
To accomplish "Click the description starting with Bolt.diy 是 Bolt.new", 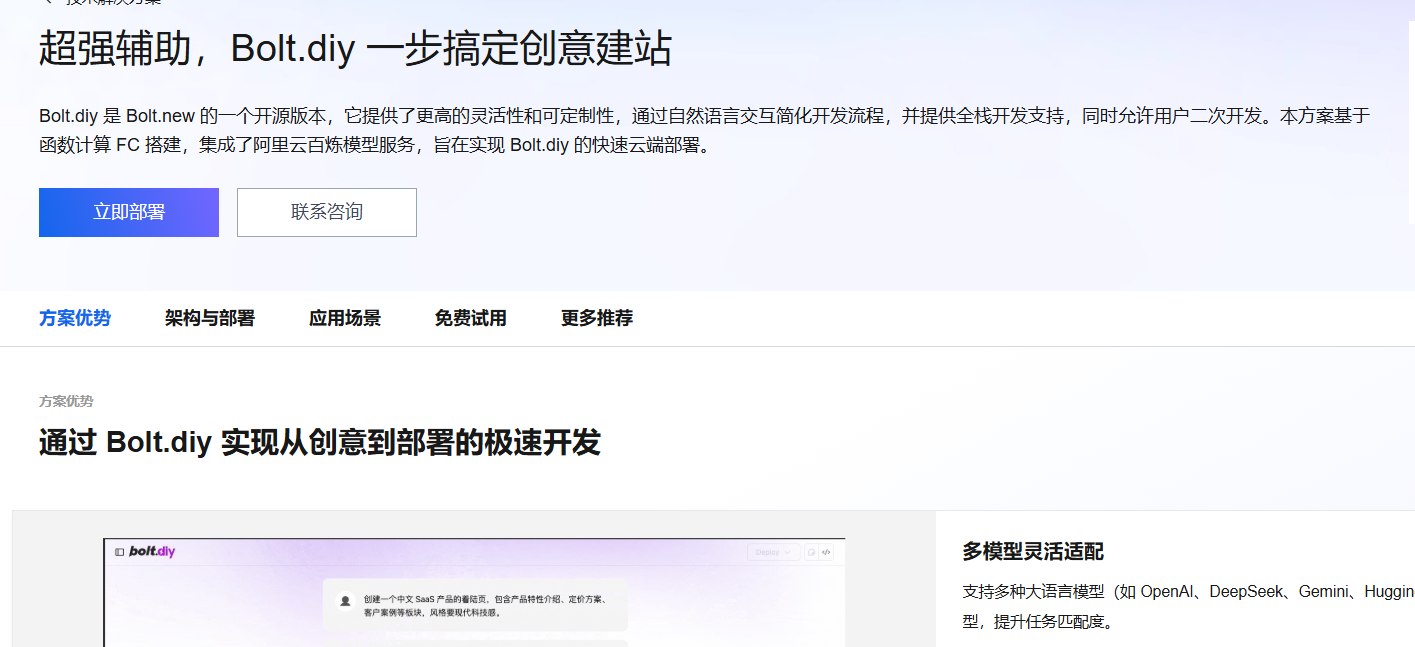I will (x=704, y=130).
